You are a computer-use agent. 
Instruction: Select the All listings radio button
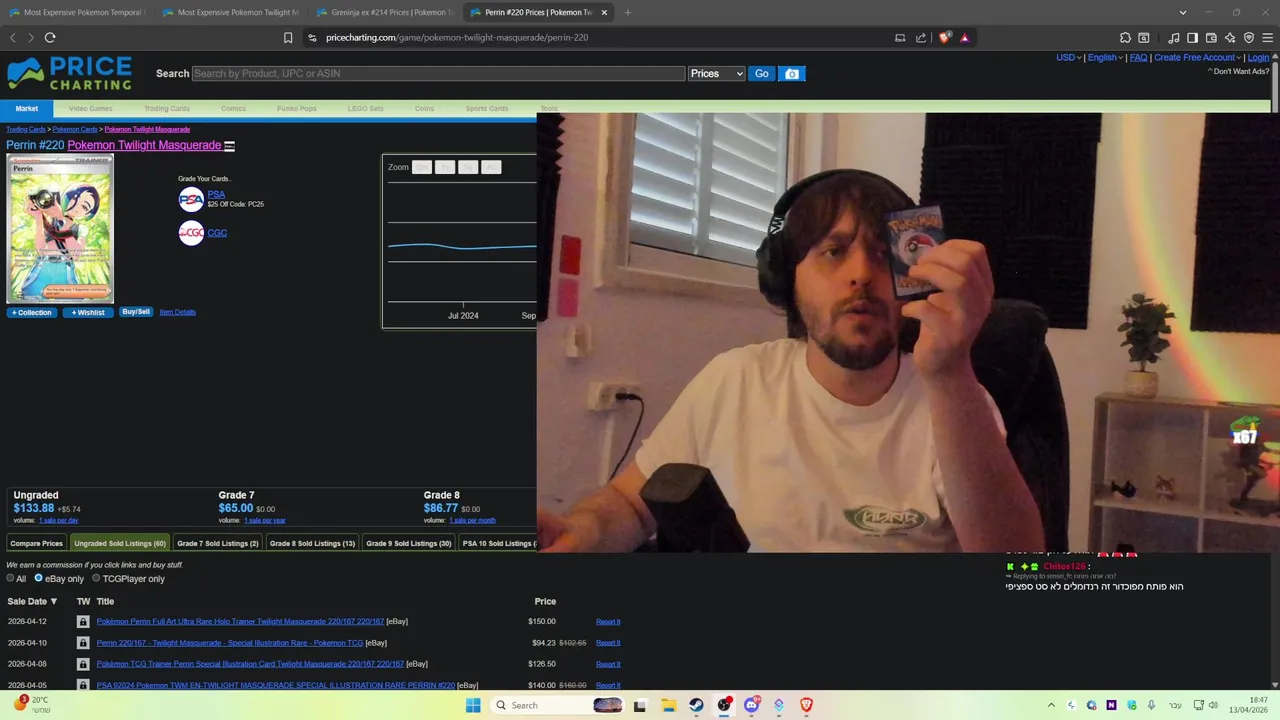10,579
